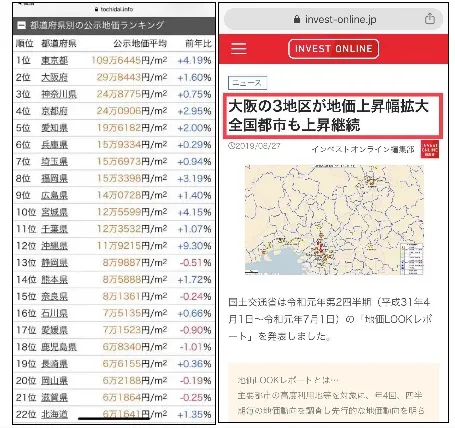Tap the invest-online.jp address bar
Screen dimensions: 455x428
[x=333, y=19]
